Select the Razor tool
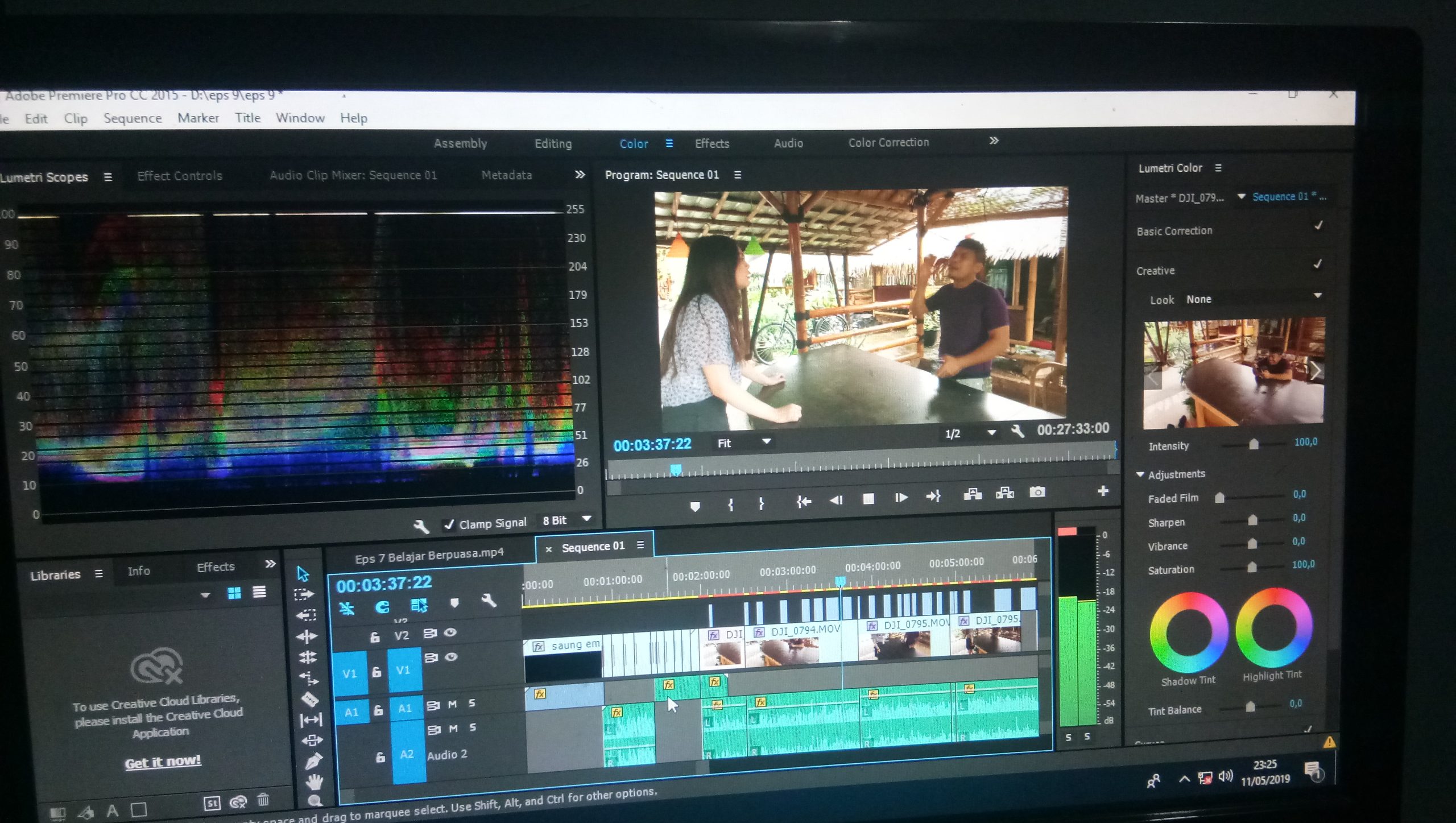Viewport: 1456px width, 823px height. (309, 699)
